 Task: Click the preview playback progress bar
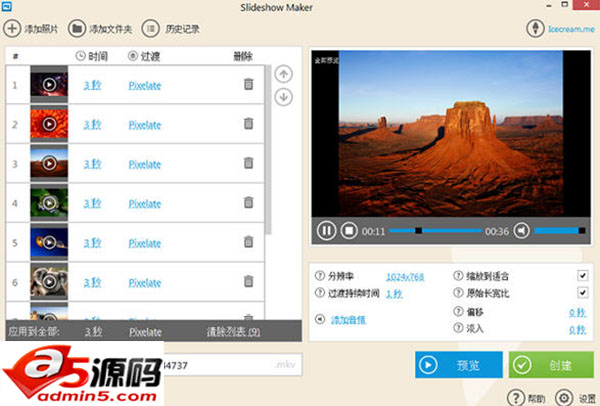(435, 230)
